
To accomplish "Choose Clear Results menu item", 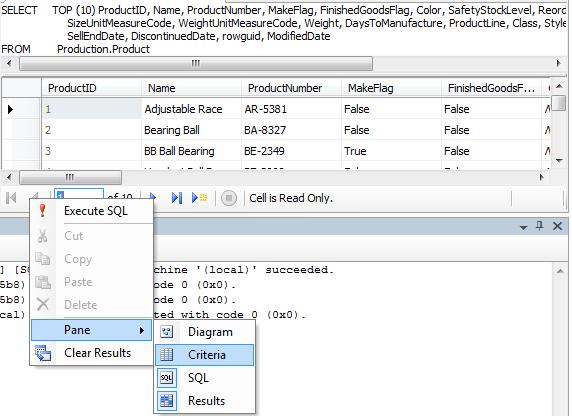I will (x=92, y=353).
